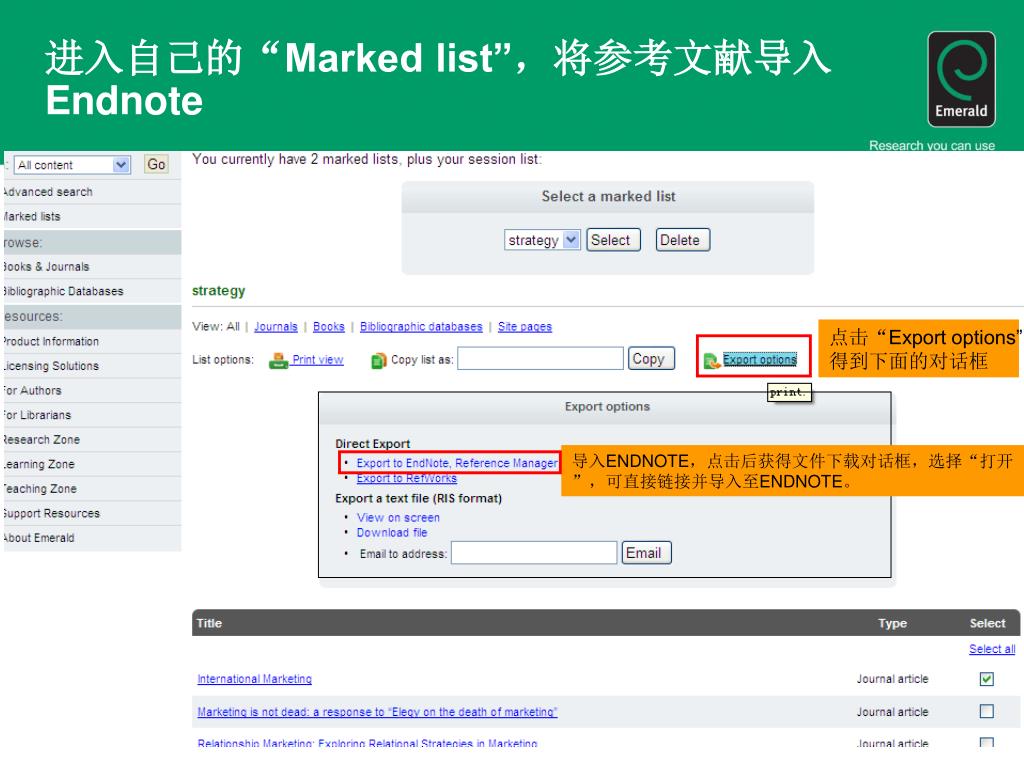Check the 'Marketing is not dead' row checkbox
Screen dimensions: 1024x768
pos(986,711)
